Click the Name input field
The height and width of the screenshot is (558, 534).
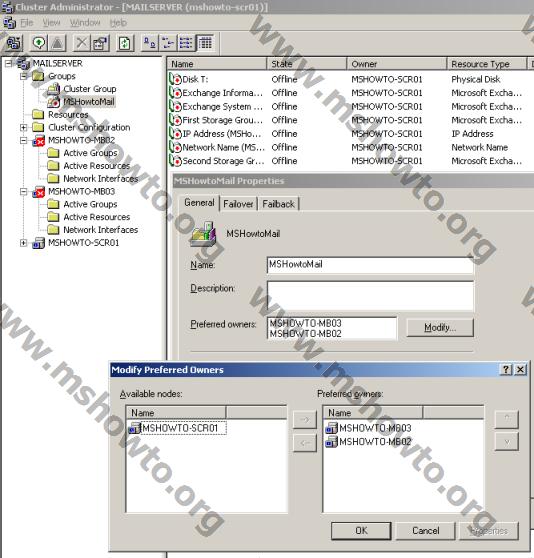370,265
